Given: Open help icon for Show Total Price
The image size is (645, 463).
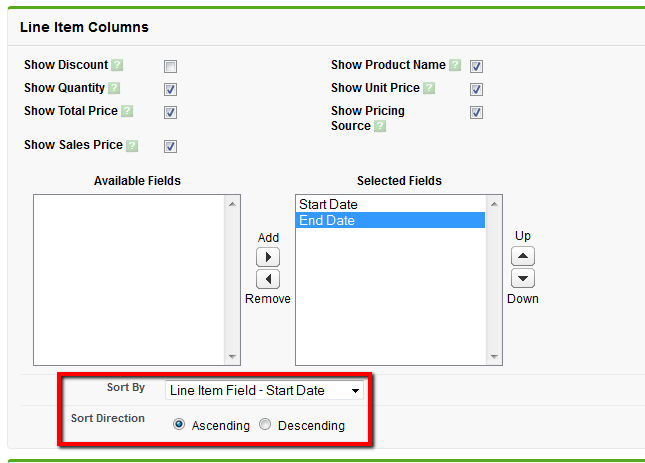Looking at the screenshot, I should (x=127, y=111).
